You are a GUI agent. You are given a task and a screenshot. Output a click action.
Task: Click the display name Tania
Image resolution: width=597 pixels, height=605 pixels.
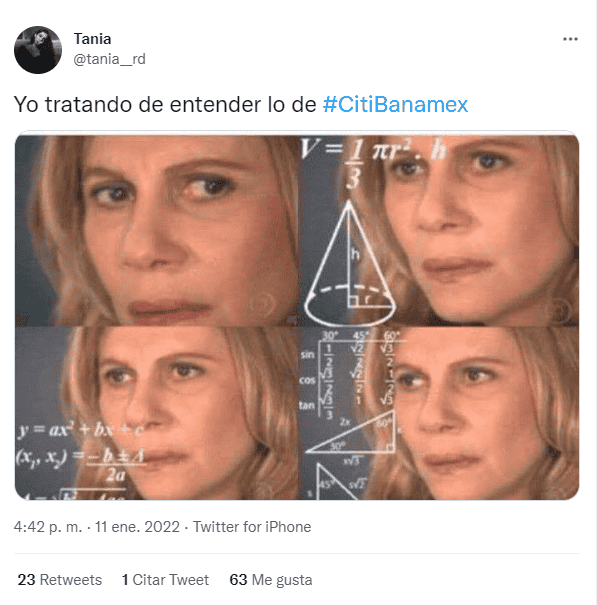[x=93, y=39]
